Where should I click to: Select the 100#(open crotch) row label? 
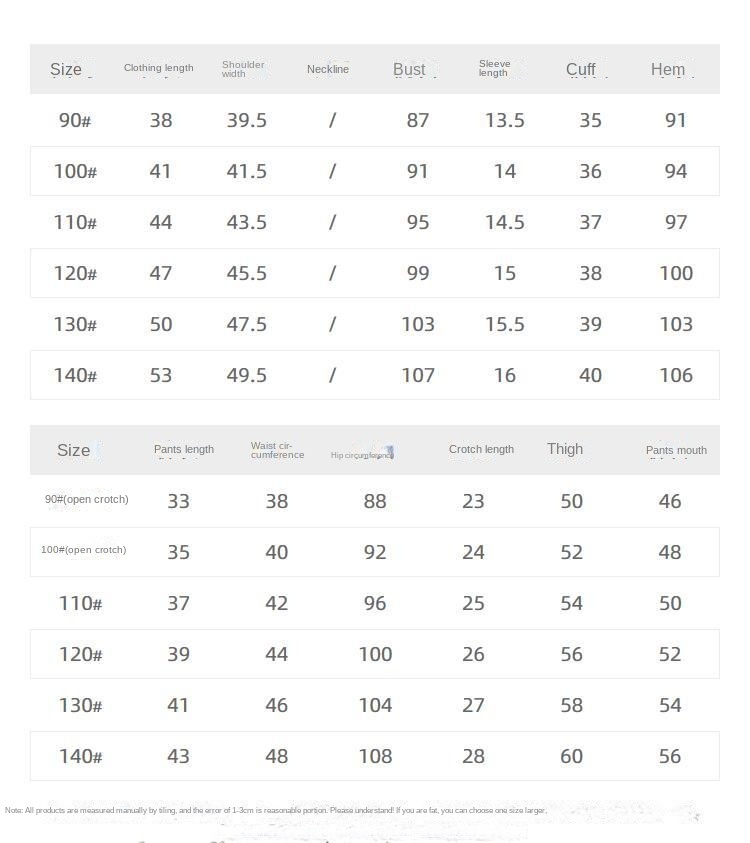pyautogui.click(x=83, y=550)
